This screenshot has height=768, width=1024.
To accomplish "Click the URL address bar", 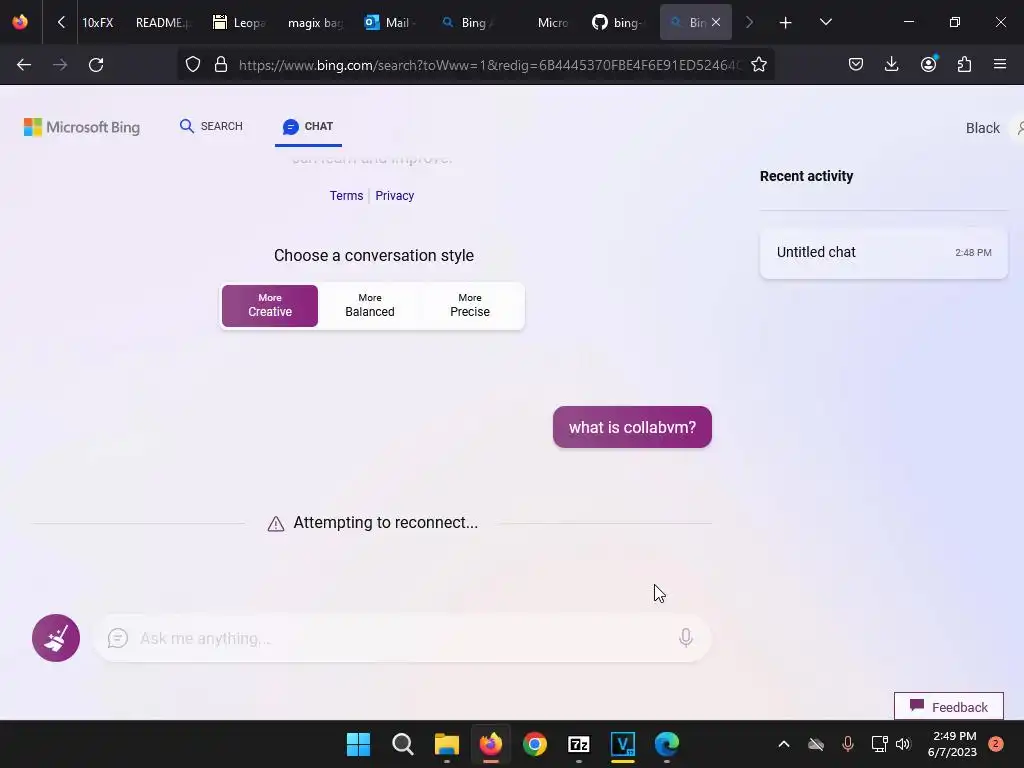I will point(490,65).
